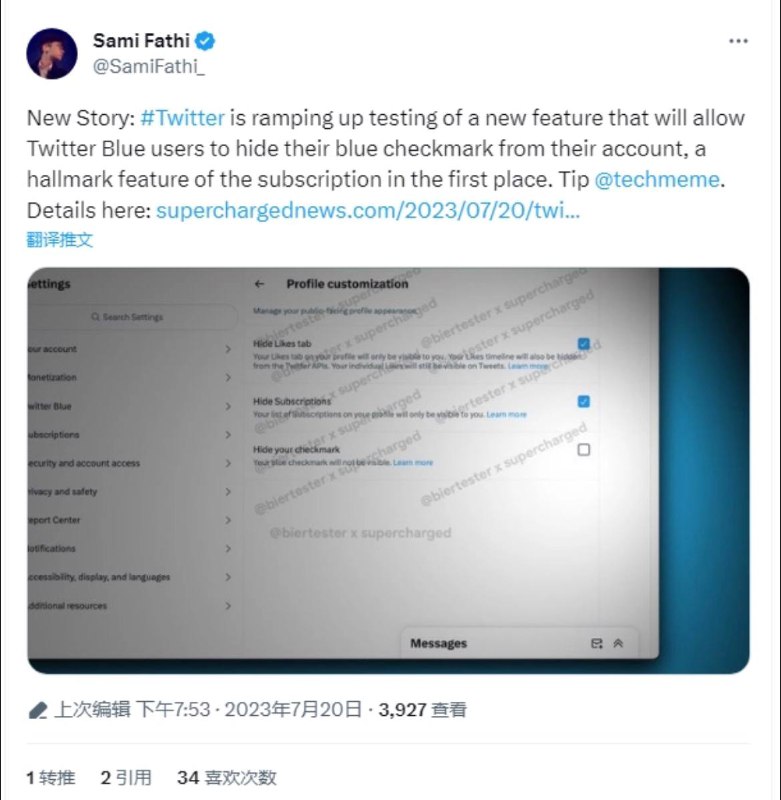Expand the Notifications settings chevron
The image size is (781, 800).
pos(228,549)
